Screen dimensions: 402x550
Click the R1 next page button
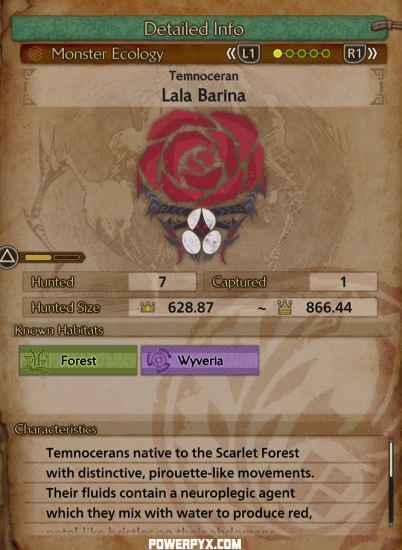tap(354, 54)
